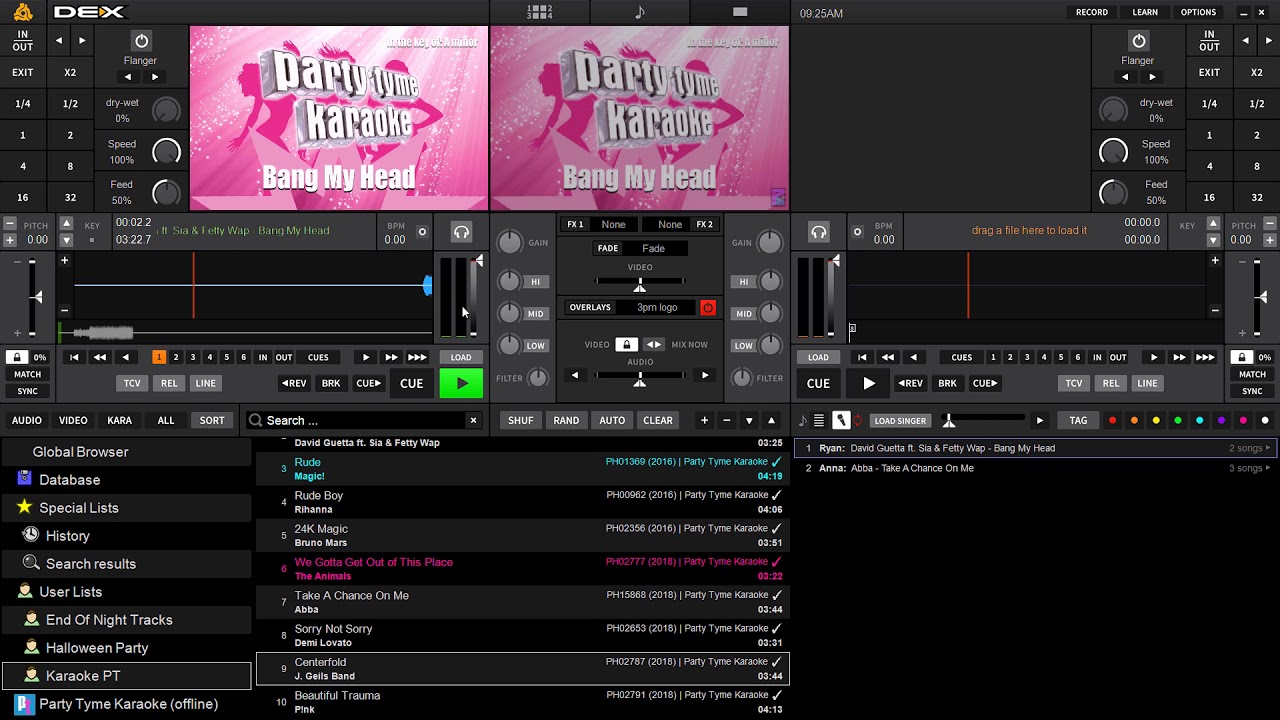Image resolution: width=1280 pixels, height=720 pixels.
Task: Click left deck fast rewind double arrow
Action: (100, 357)
